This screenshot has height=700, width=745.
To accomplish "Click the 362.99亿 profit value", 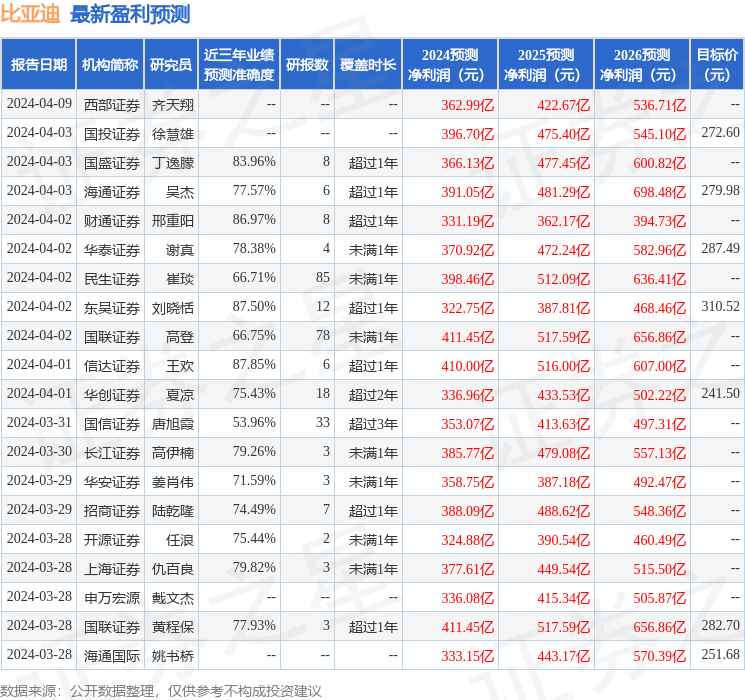I will point(468,105).
